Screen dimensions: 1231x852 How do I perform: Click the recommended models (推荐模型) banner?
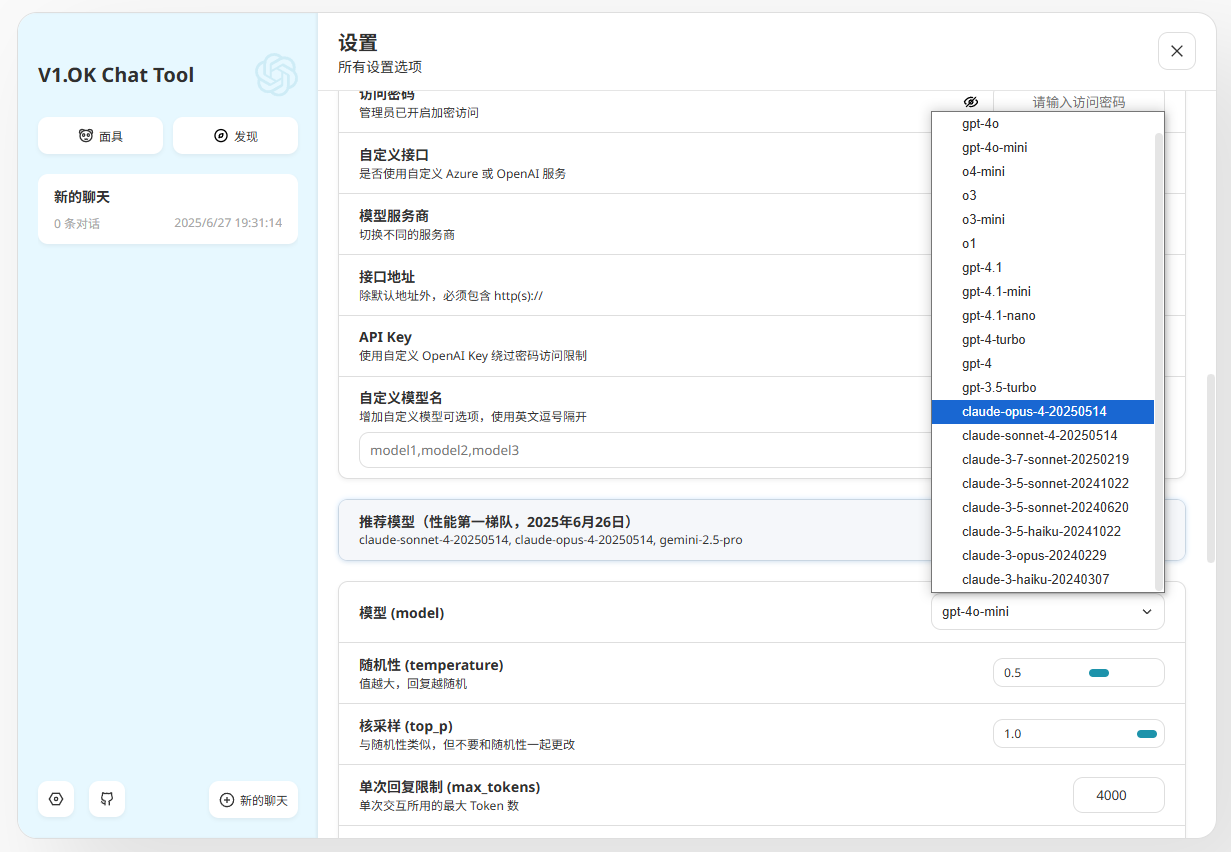[762, 530]
